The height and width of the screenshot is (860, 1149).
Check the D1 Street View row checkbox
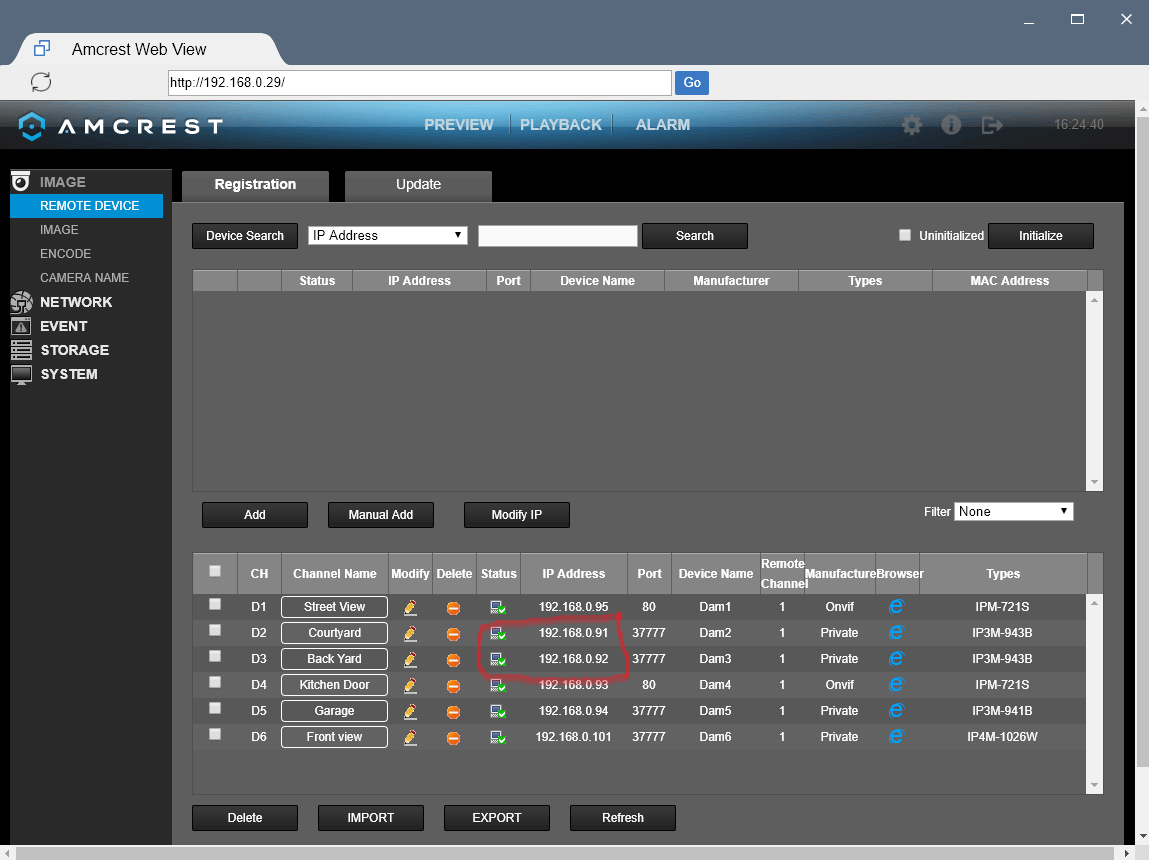[x=215, y=604]
